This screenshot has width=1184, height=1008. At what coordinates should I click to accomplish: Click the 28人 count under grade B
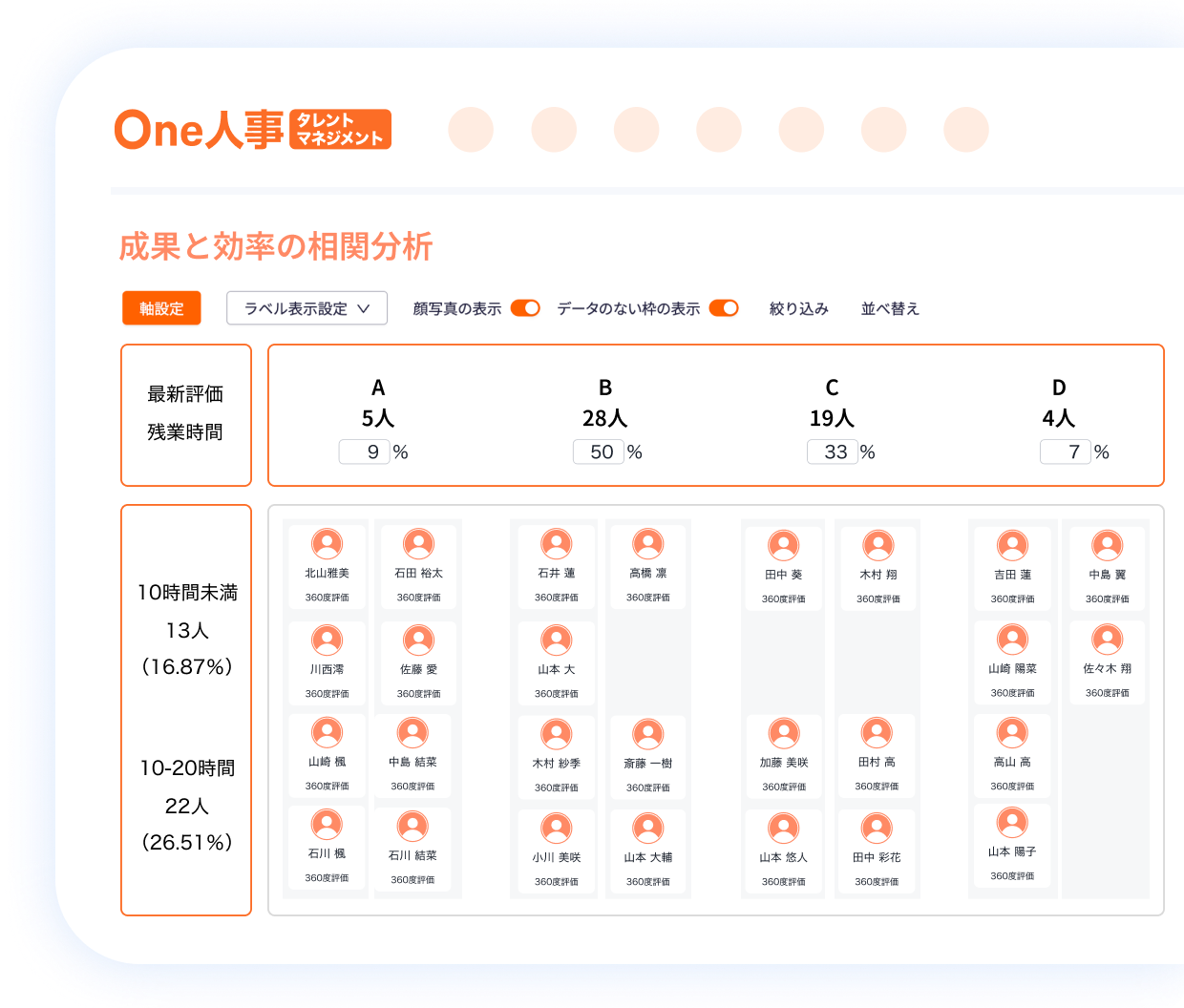605,418
